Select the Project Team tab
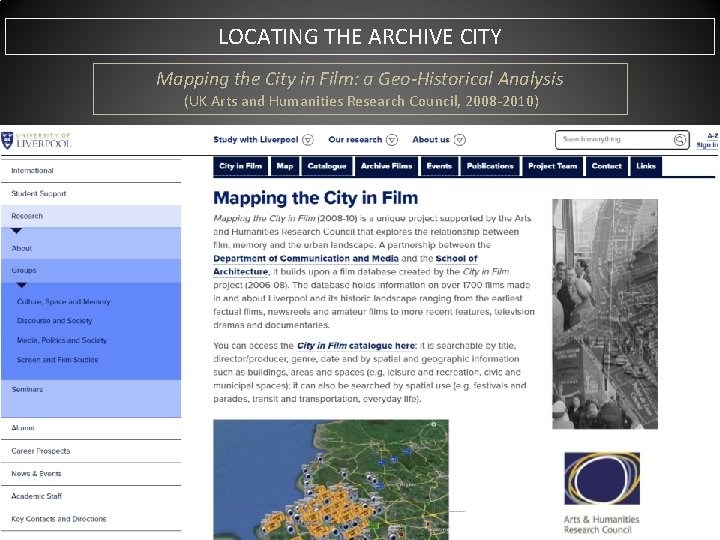The image size is (720, 540). point(552,166)
